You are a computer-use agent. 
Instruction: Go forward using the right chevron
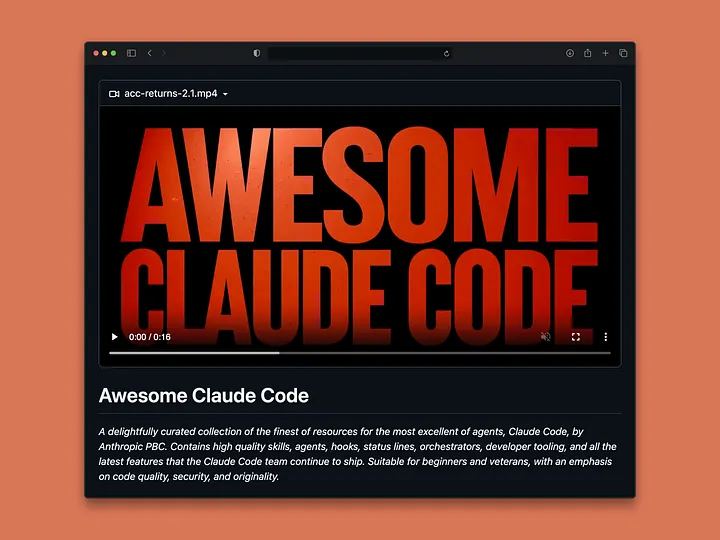163,53
